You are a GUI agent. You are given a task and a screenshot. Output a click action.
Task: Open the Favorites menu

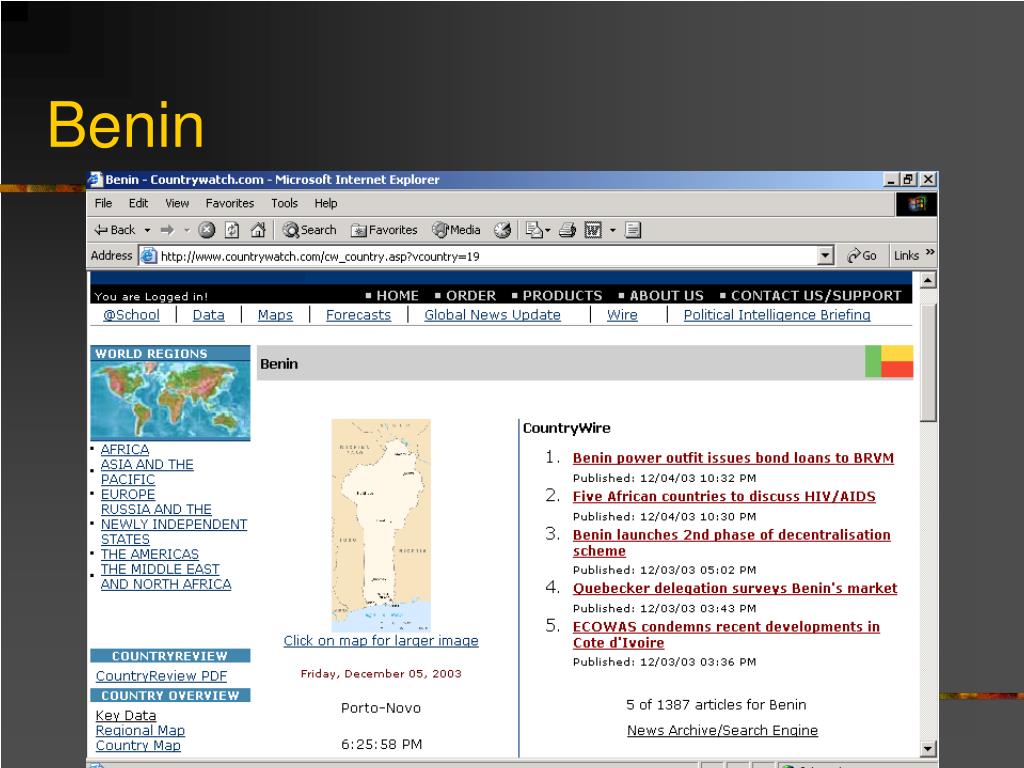[230, 203]
